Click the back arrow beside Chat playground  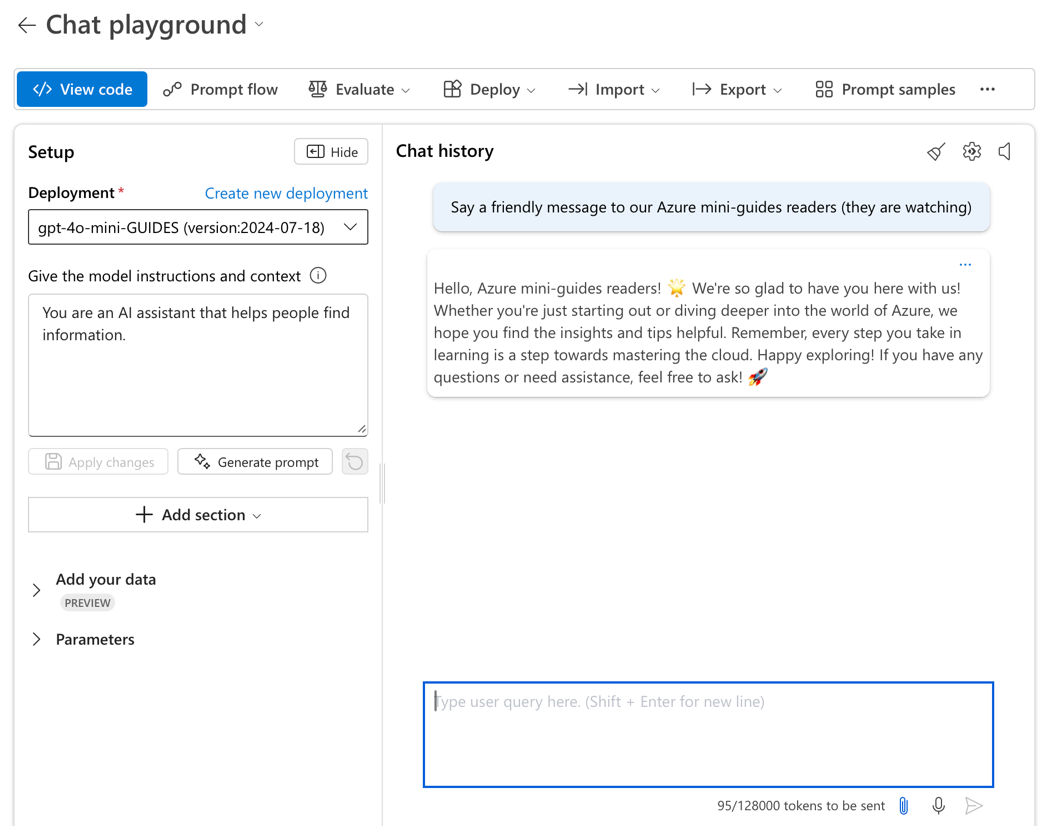pyautogui.click(x=27, y=25)
